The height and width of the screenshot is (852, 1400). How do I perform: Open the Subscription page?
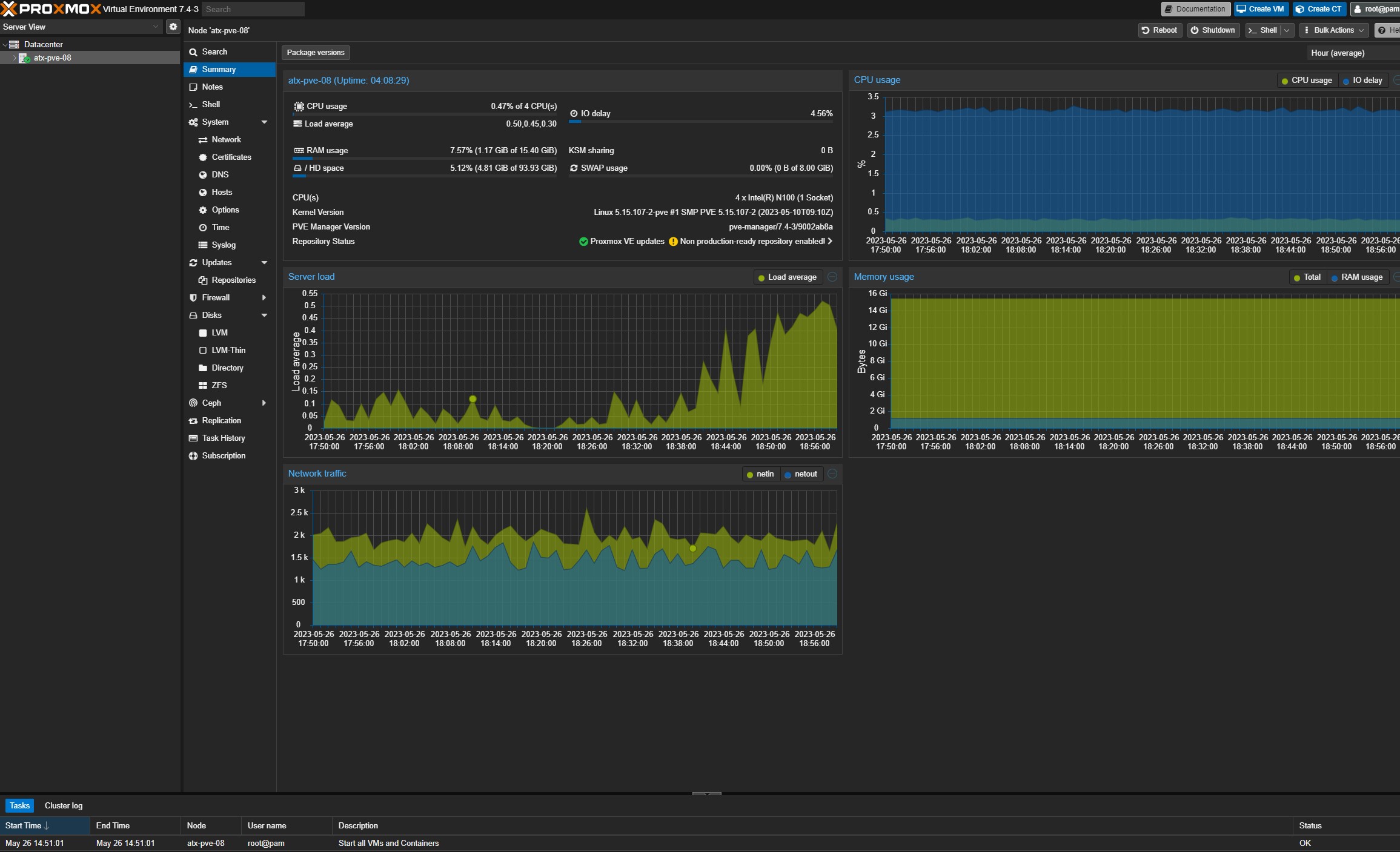tap(224, 455)
